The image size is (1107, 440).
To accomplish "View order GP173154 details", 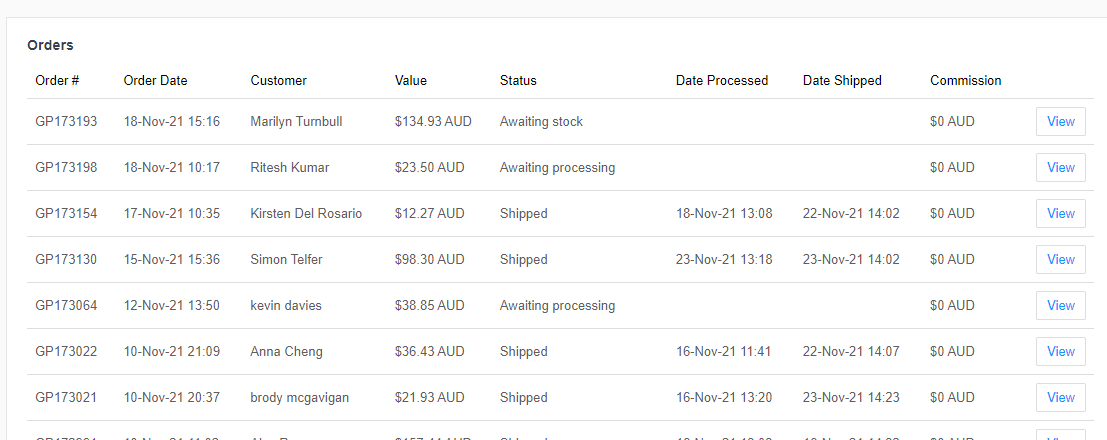I will [x=1060, y=213].
